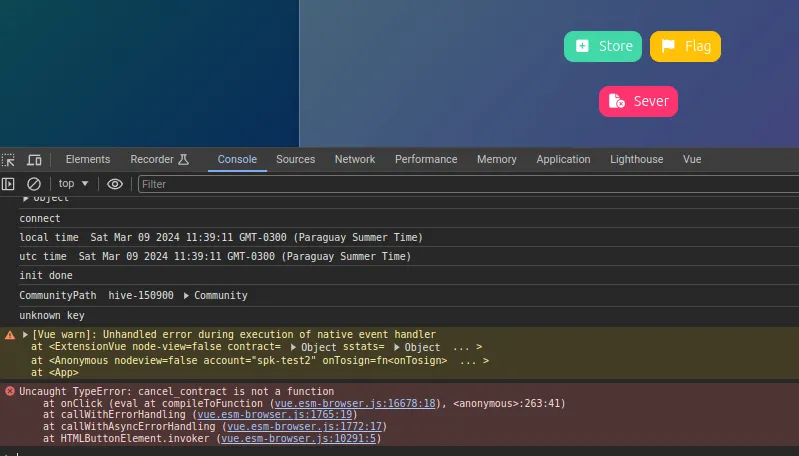Screen dimensions: 799x456
Task: Open the Network tab
Action: click(x=355, y=159)
